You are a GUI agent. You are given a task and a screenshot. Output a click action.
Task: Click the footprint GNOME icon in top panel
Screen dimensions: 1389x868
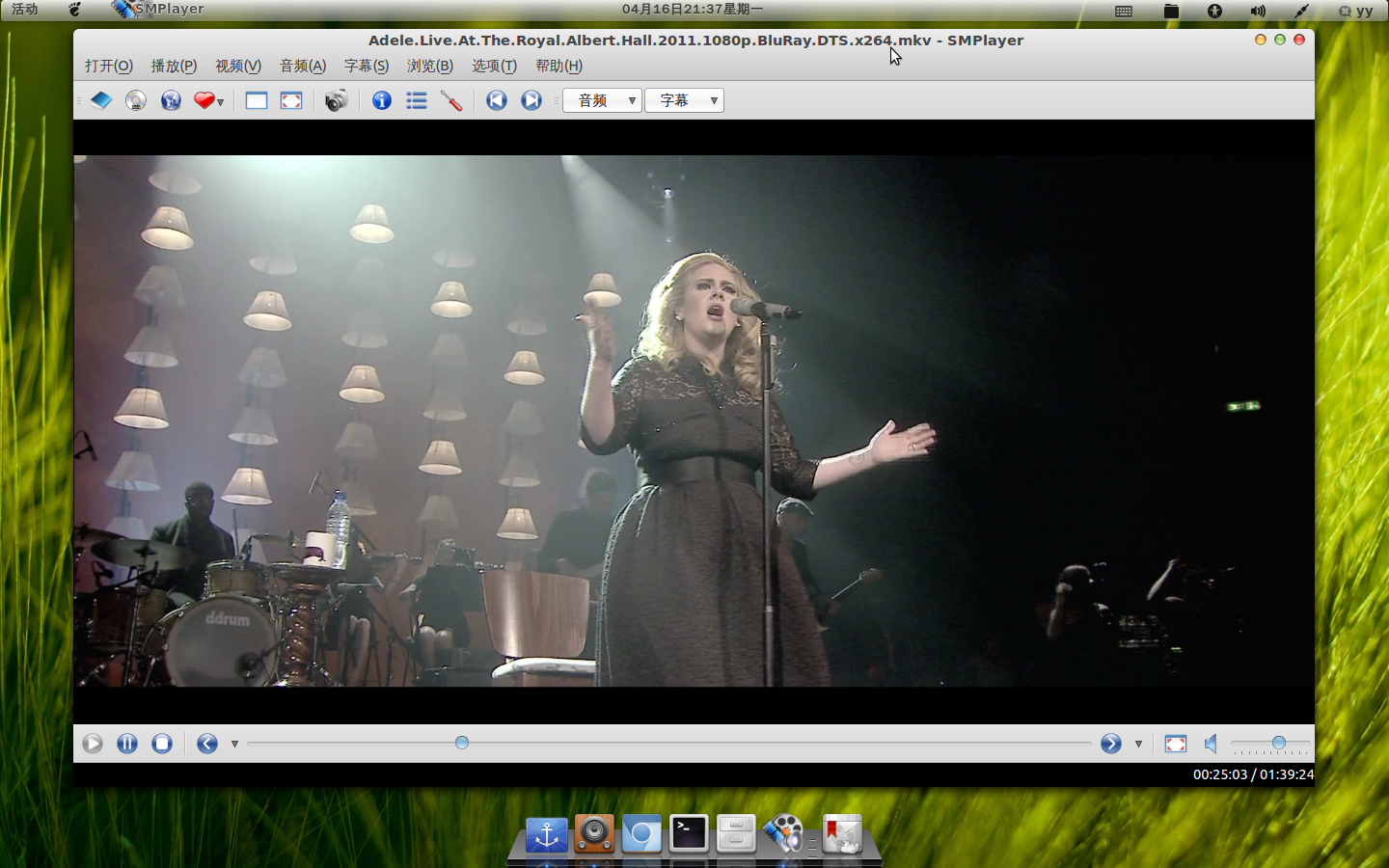[75, 10]
